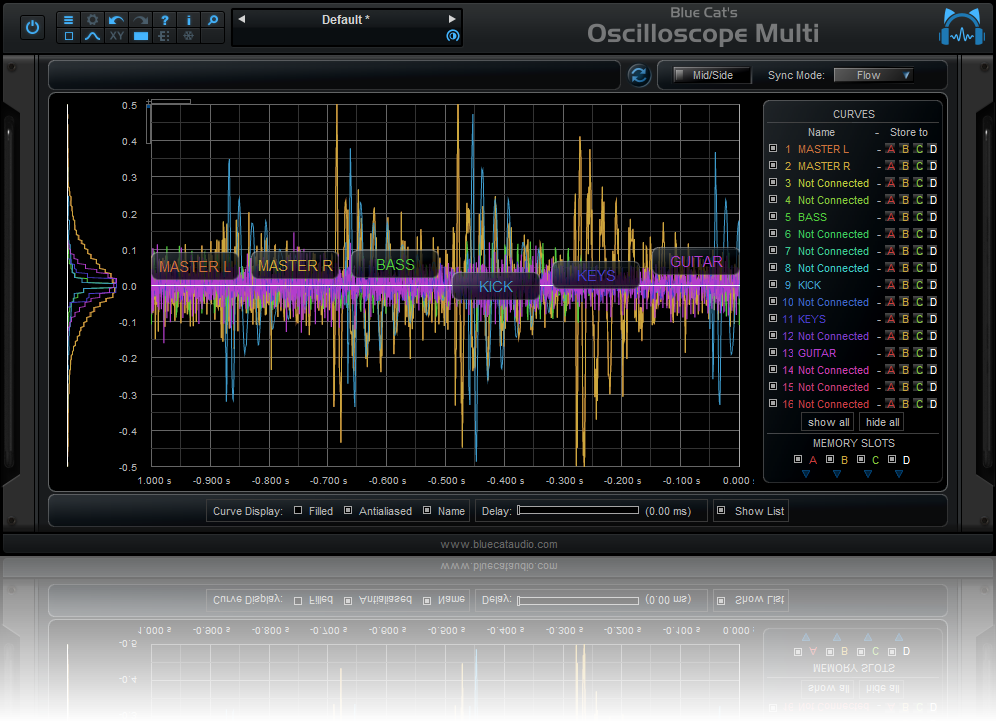The width and height of the screenshot is (996, 722).
Task: Open the main menu hamburger icon
Action: [x=68, y=19]
